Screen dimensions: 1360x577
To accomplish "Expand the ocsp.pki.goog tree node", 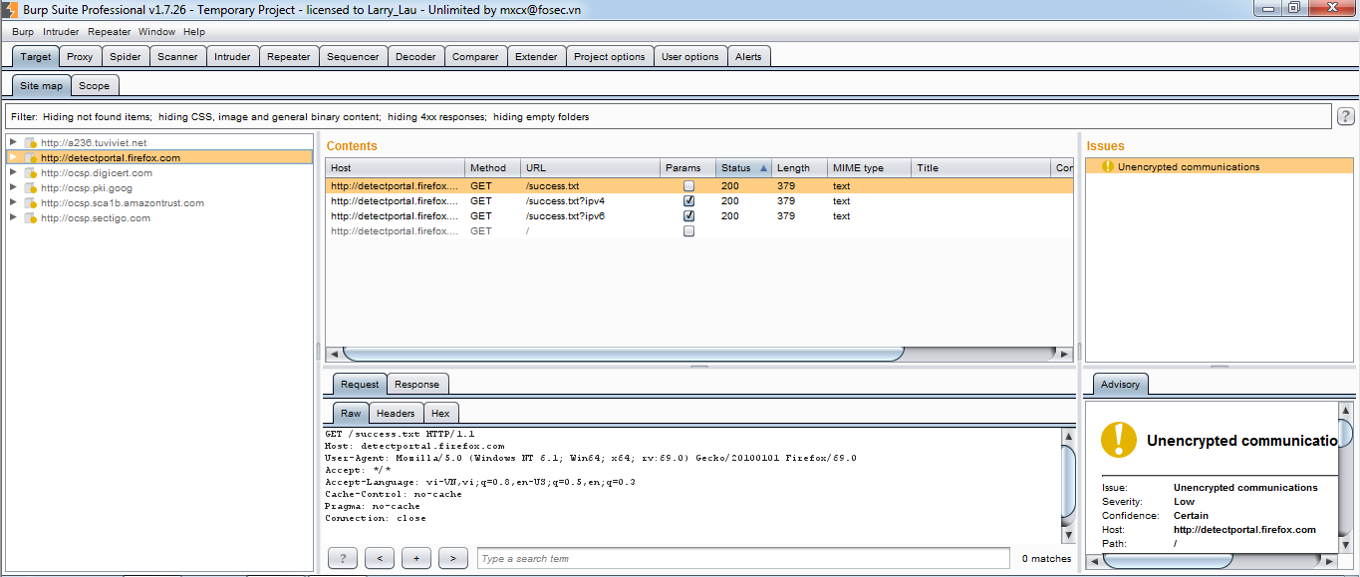I will (x=13, y=187).
